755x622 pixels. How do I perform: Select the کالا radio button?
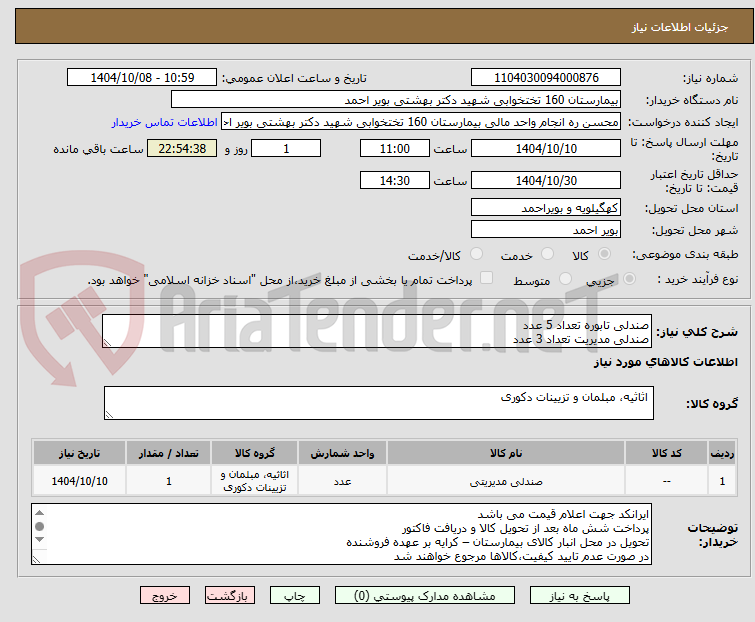coord(604,254)
